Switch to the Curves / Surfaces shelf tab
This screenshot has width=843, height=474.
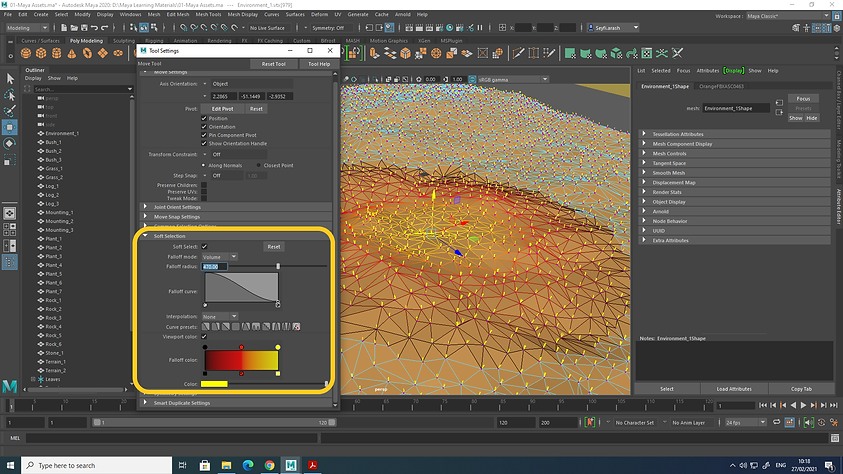tap(40, 40)
